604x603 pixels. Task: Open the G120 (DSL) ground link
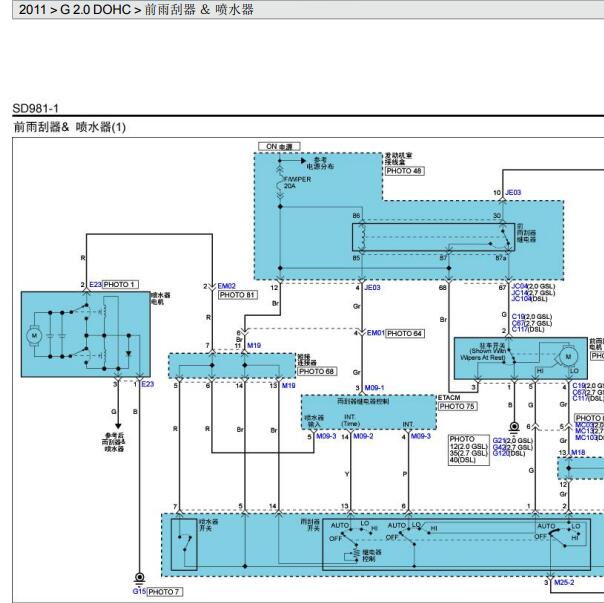point(501,453)
